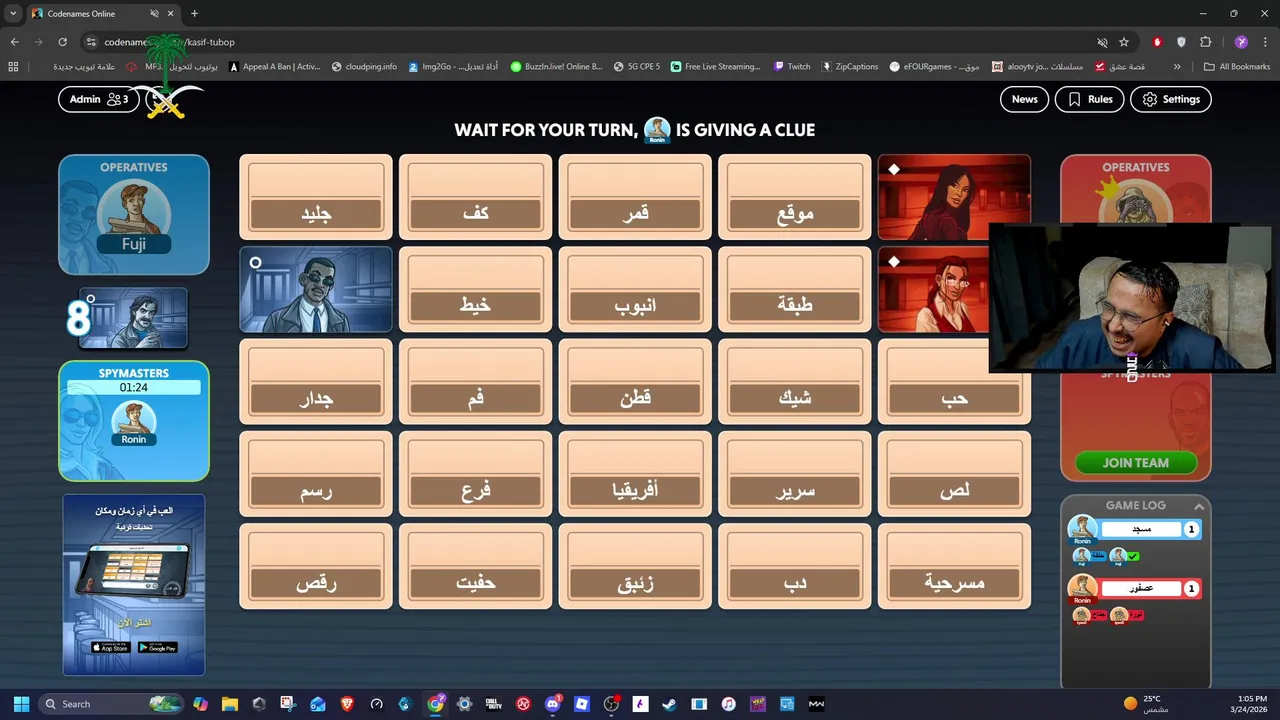This screenshot has height=720, width=1280.
Task: Click the game log clue مسجد
Action: pyautogui.click(x=1141, y=529)
